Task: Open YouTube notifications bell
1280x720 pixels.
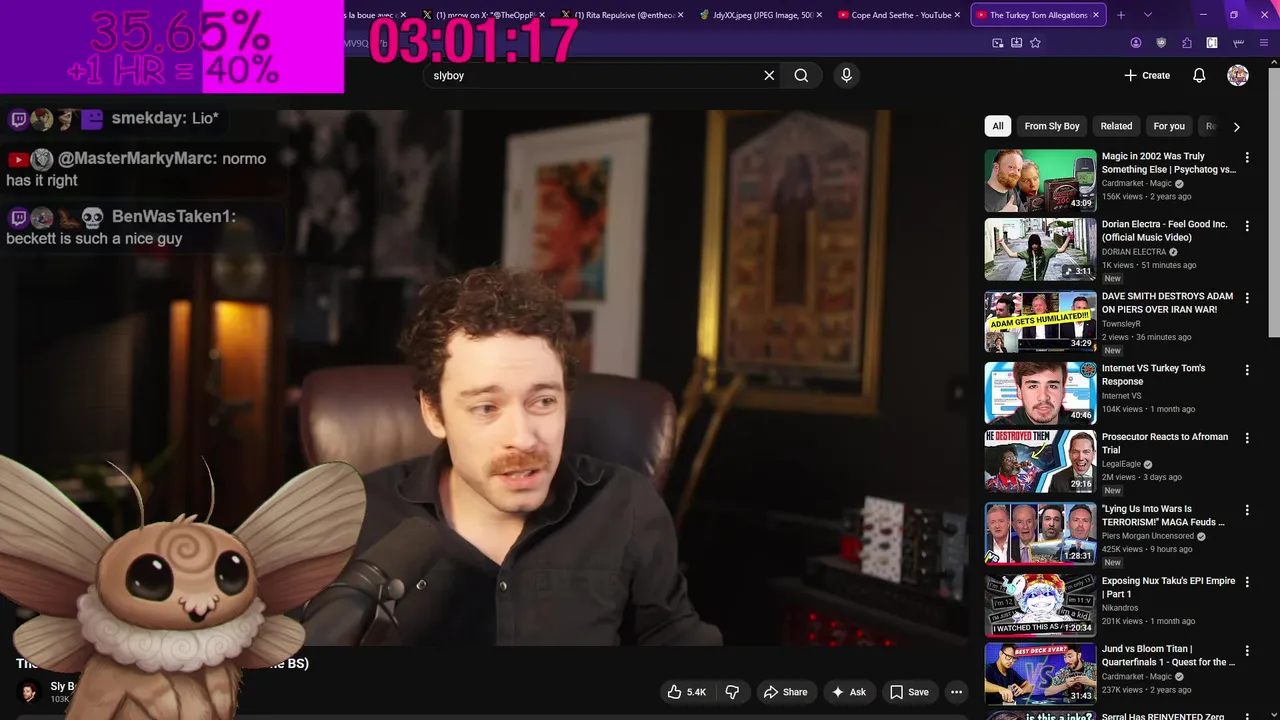Action: click(x=1199, y=75)
